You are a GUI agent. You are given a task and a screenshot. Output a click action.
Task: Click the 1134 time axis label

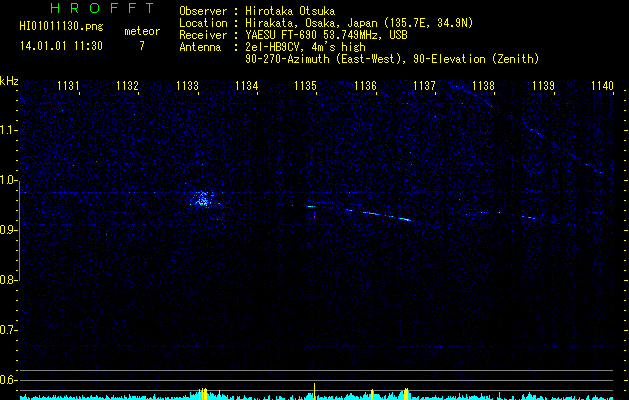(246, 86)
